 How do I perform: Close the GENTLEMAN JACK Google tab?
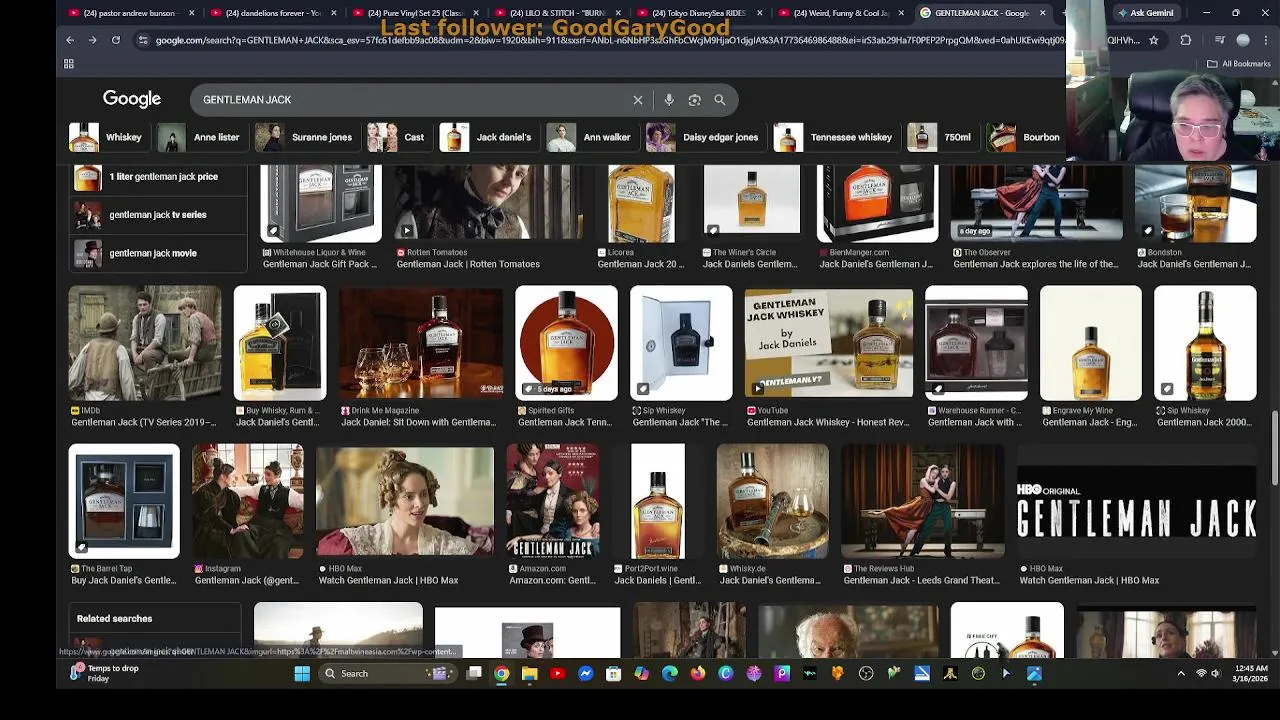(1043, 13)
